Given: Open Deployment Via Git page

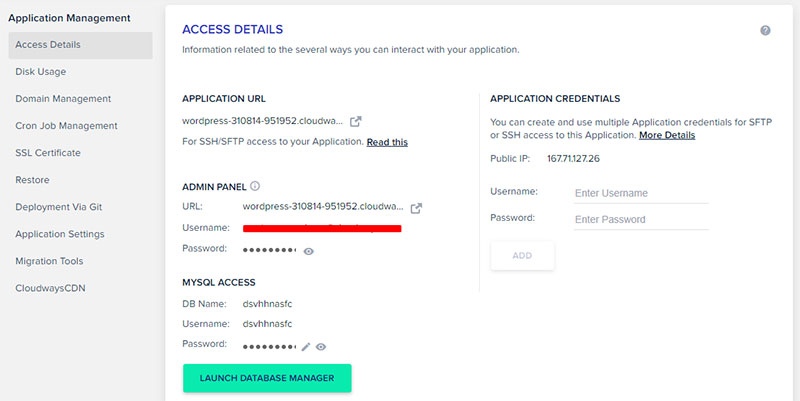Looking at the screenshot, I should pos(60,207).
